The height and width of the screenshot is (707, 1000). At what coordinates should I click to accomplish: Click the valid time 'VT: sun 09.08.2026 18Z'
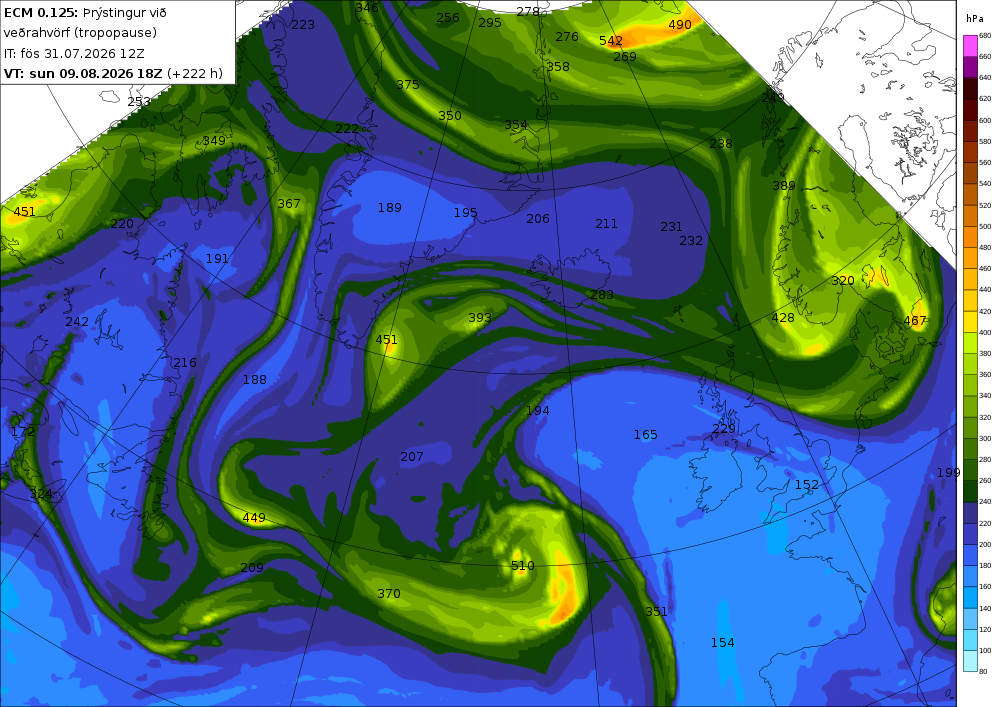(83, 73)
